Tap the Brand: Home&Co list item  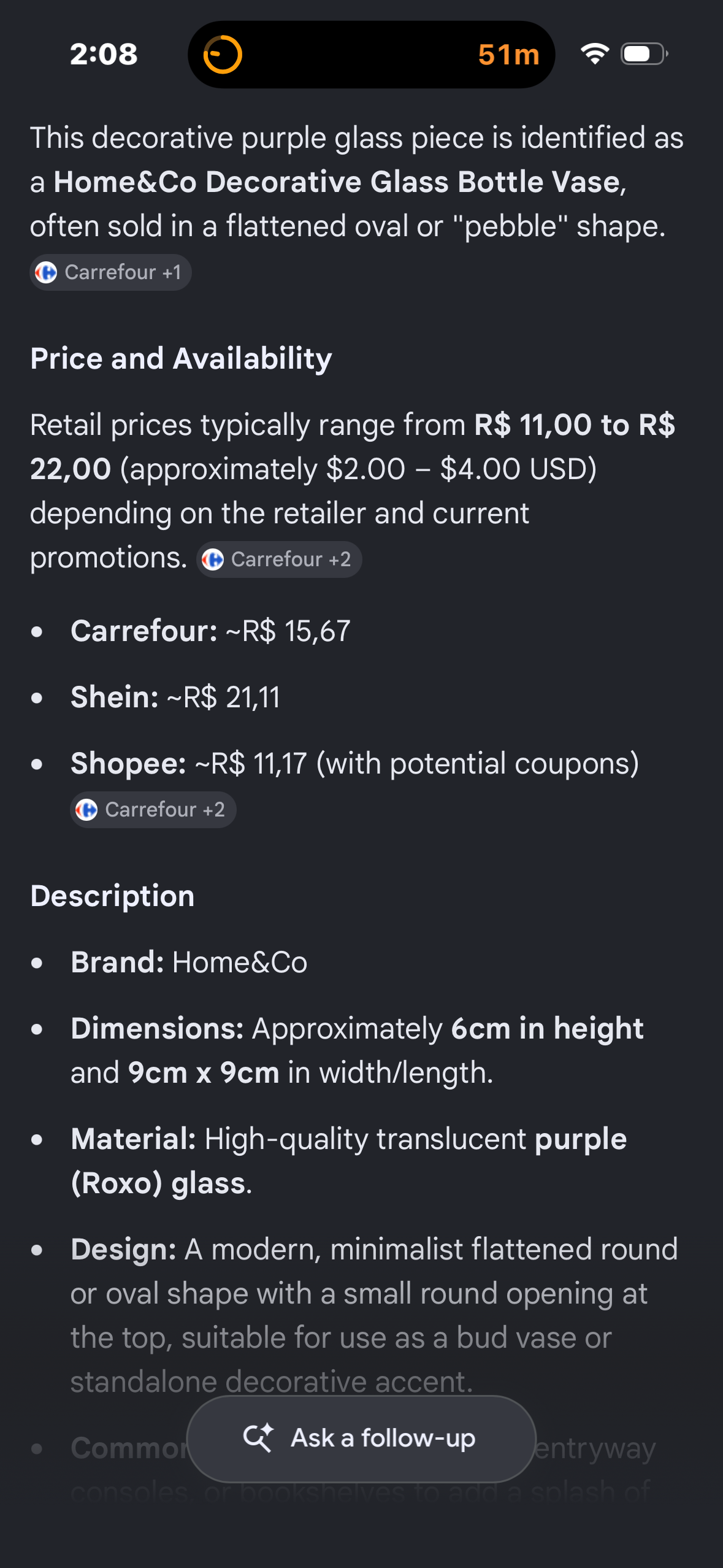(x=189, y=962)
